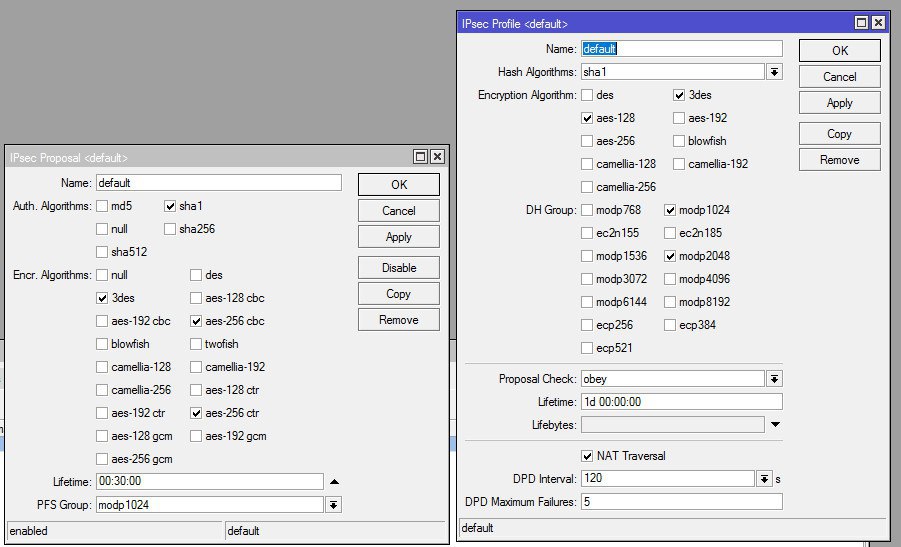
Task: Enable aes-192 in IPsec Profile
Action: point(679,118)
